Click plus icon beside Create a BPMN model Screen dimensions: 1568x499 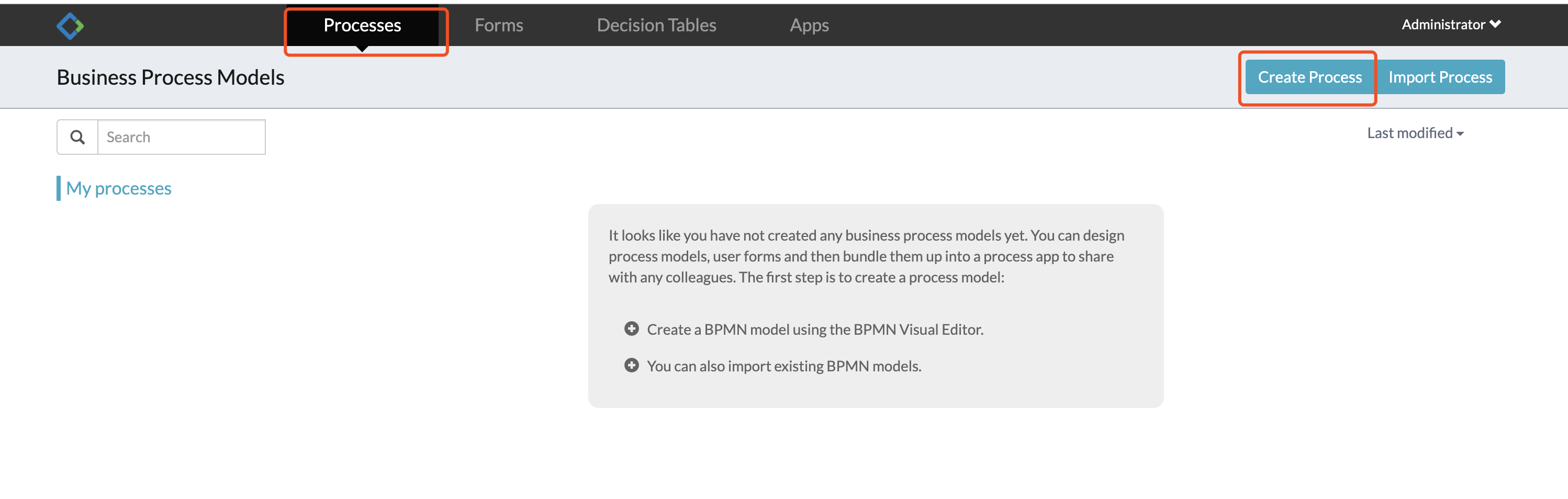coord(631,329)
